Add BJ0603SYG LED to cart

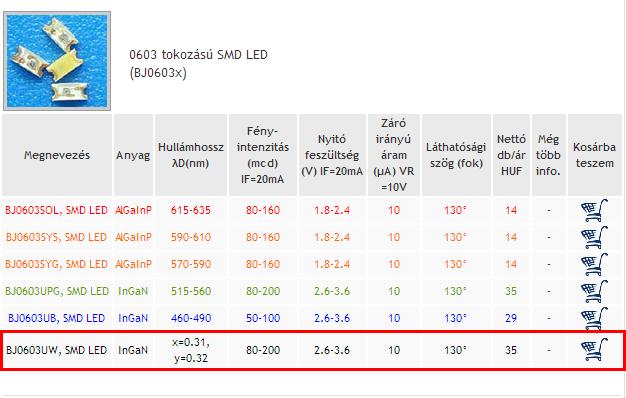pos(594,264)
